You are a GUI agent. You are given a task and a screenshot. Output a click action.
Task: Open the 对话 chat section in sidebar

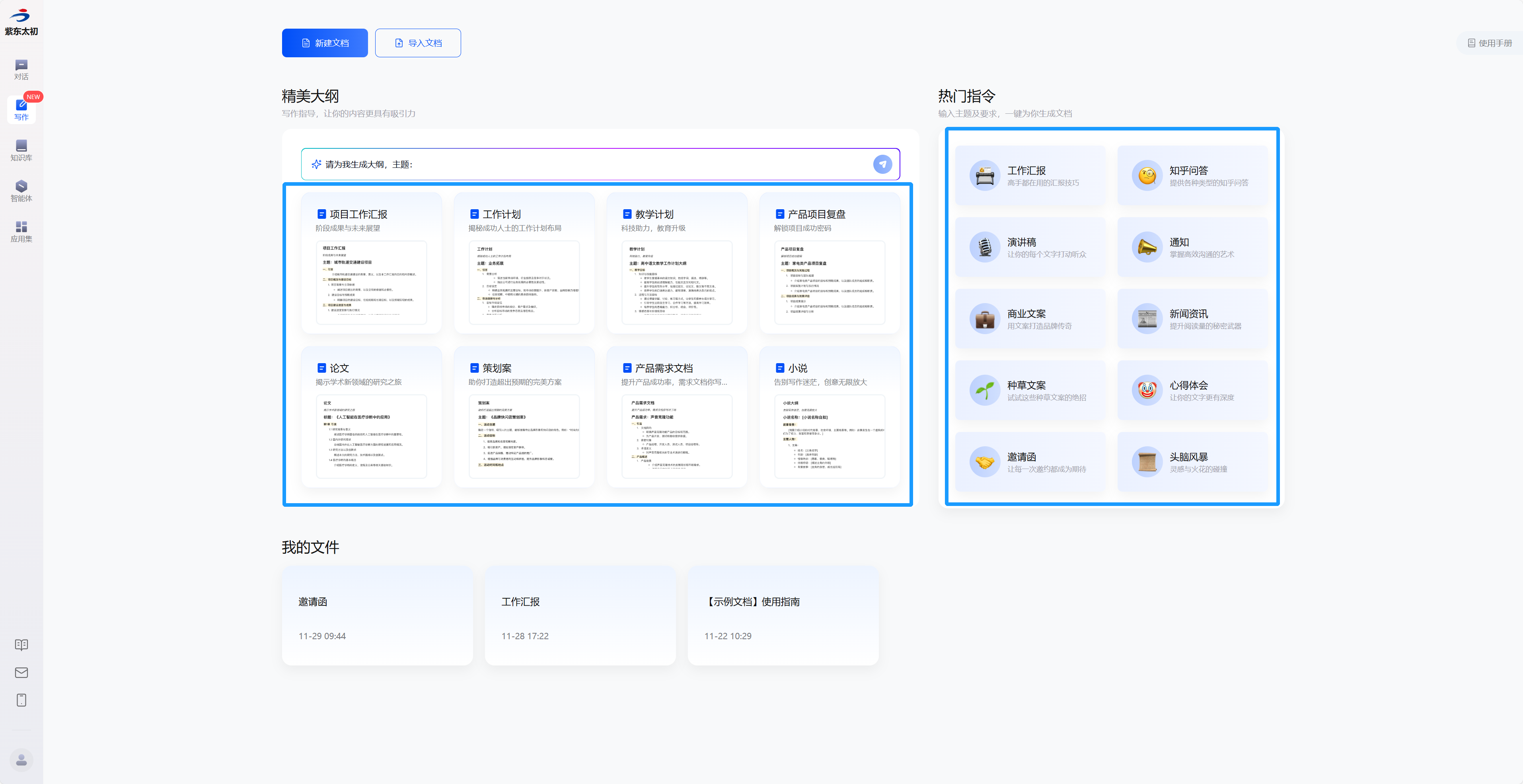pyautogui.click(x=21, y=69)
